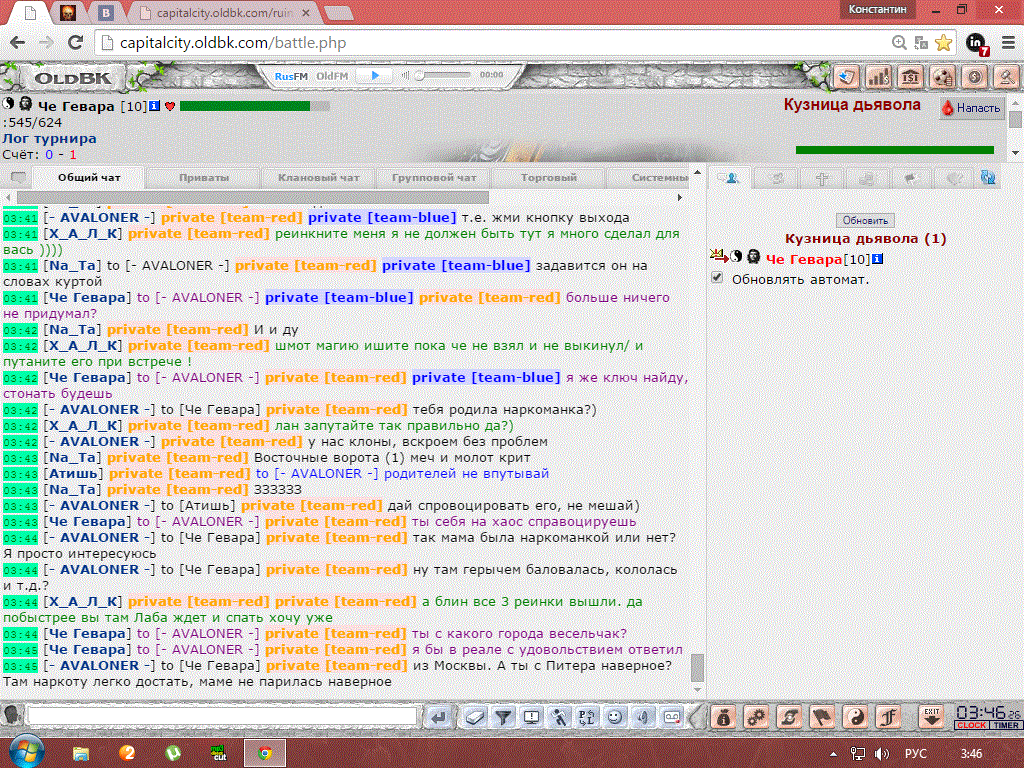
Task: Select the RusFM radio station
Action: (291, 76)
